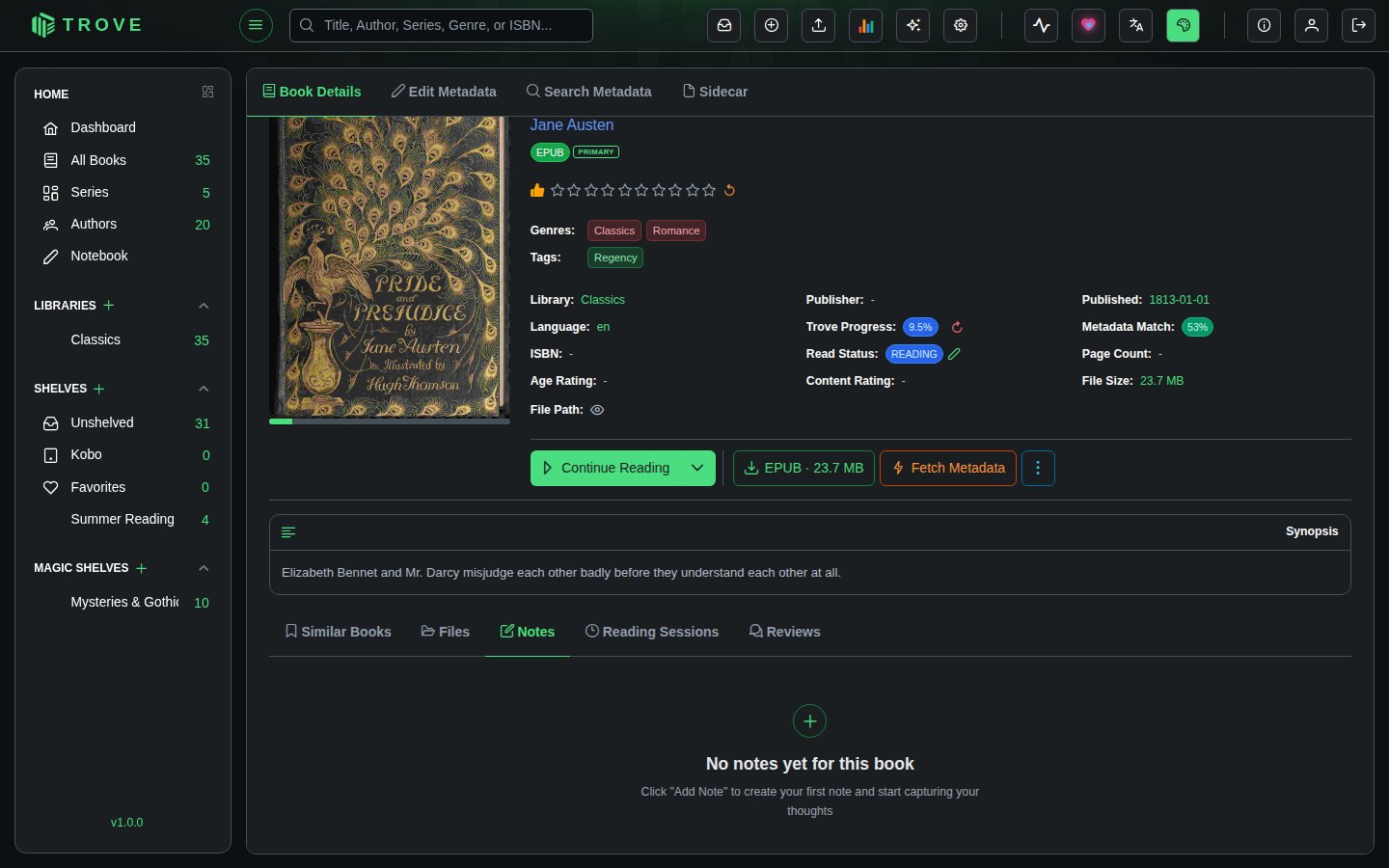Open the settings gear icon

(x=961, y=26)
